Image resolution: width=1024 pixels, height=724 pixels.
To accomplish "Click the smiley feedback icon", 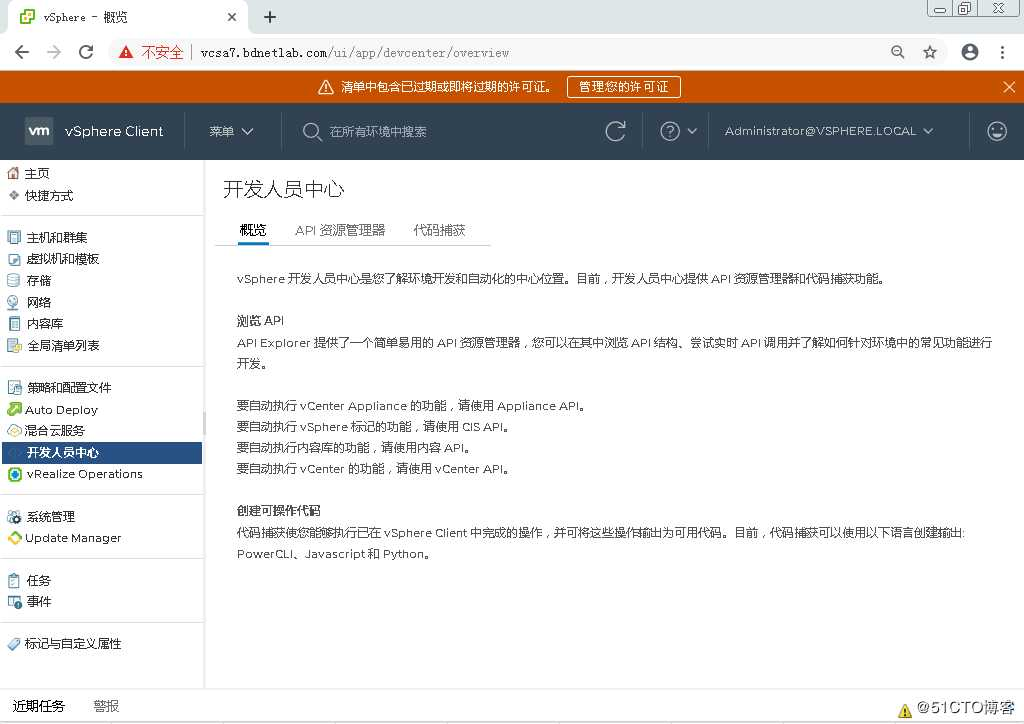I will click(x=997, y=131).
